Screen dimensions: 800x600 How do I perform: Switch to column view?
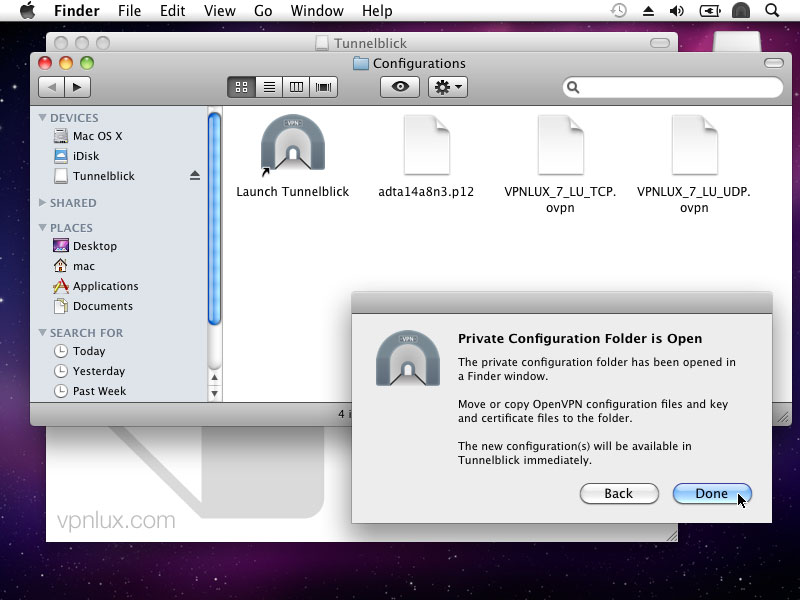[296, 87]
